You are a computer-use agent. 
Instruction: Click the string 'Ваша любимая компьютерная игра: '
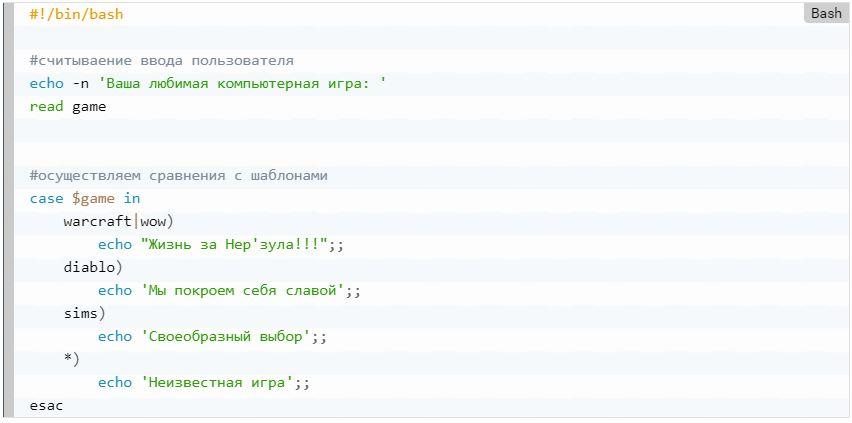(x=242, y=84)
